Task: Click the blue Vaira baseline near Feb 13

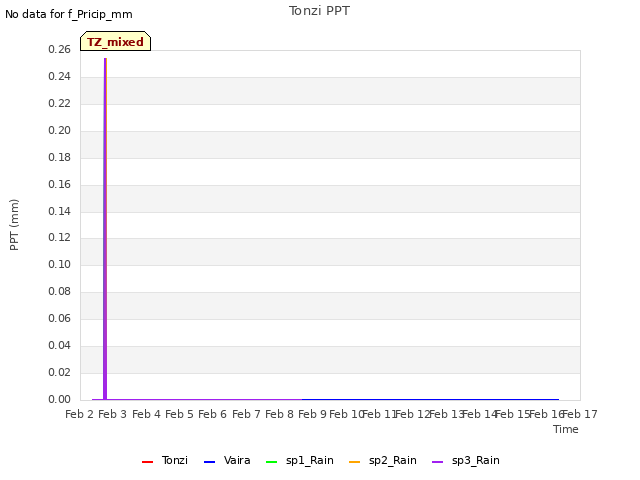Action: (x=446, y=399)
